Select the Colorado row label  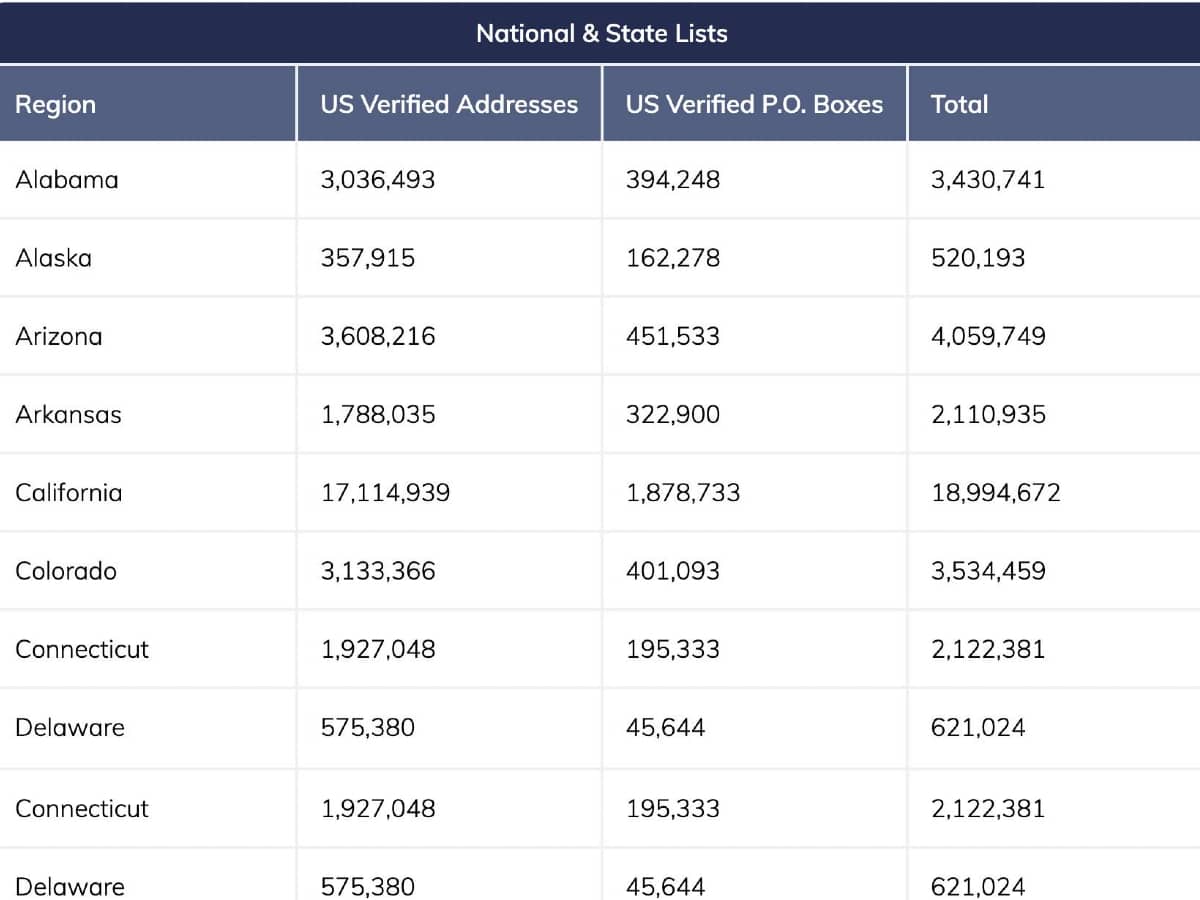(x=66, y=571)
